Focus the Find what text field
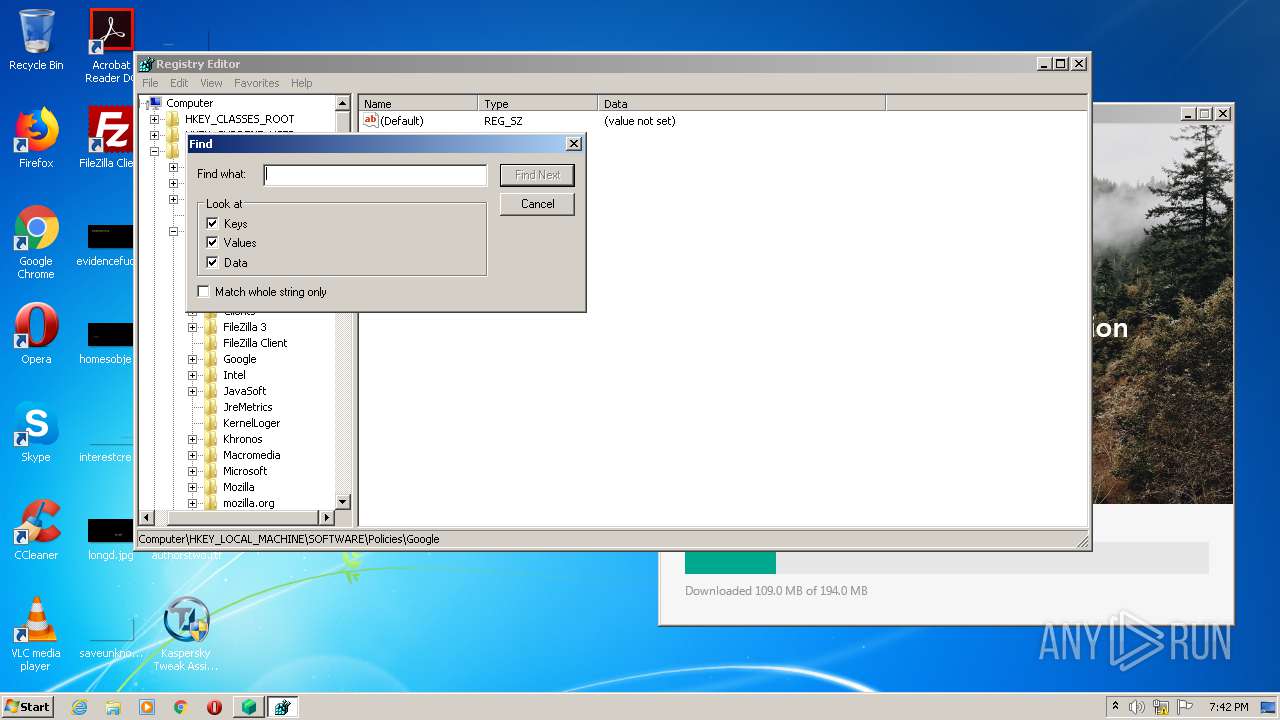Viewport: 1280px width, 720px height. point(375,175)
